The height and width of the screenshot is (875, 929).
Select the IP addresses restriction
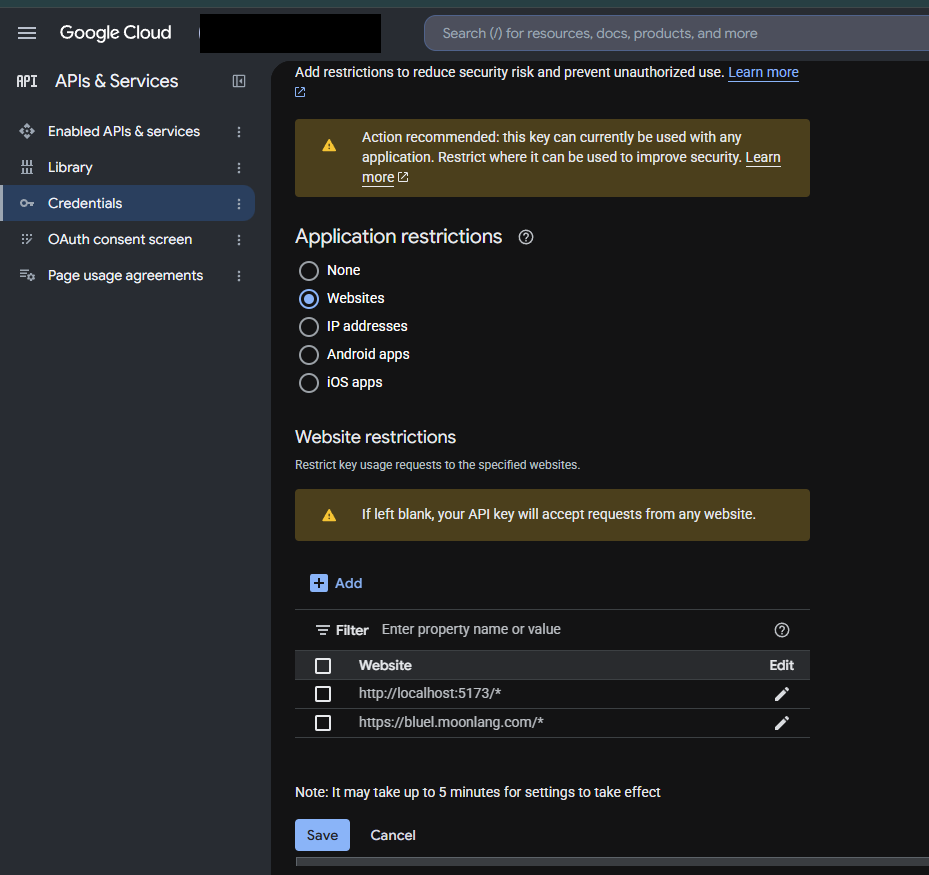pyautogui.click(x=309, y=326)
